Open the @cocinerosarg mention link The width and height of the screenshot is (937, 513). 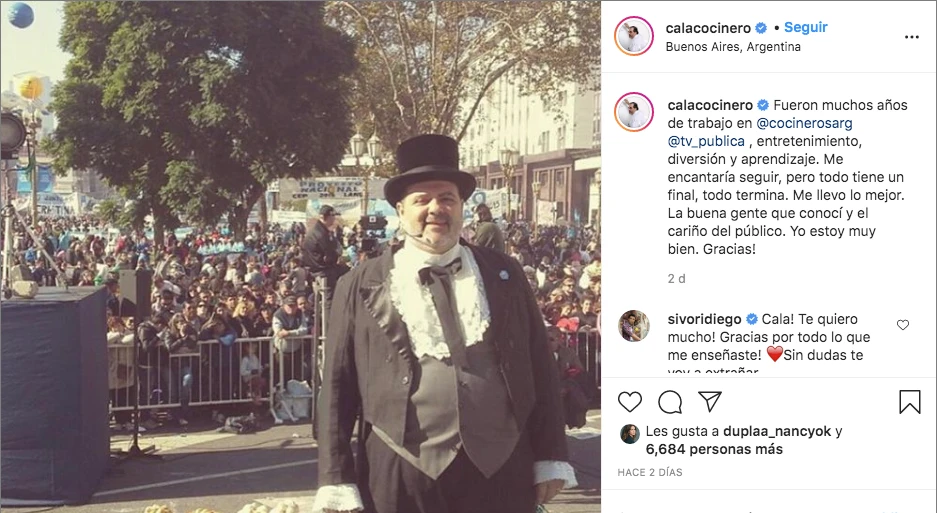[804, 123]
